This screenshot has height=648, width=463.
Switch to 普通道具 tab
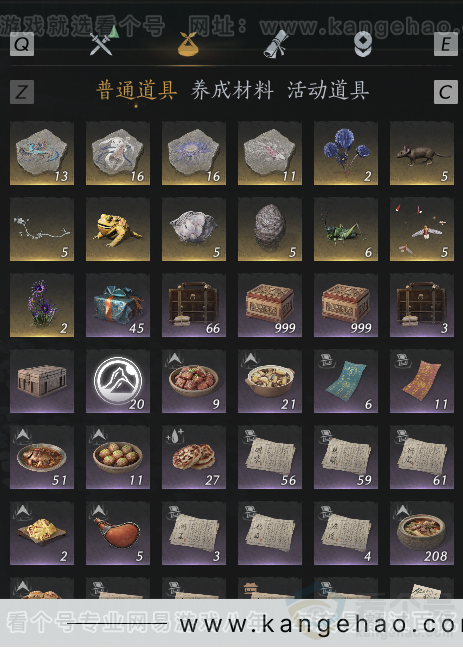[137, 91]
